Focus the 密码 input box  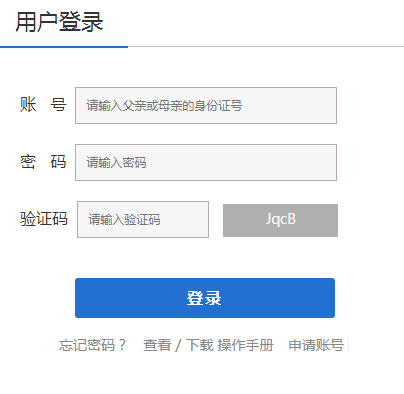point(206,162)
